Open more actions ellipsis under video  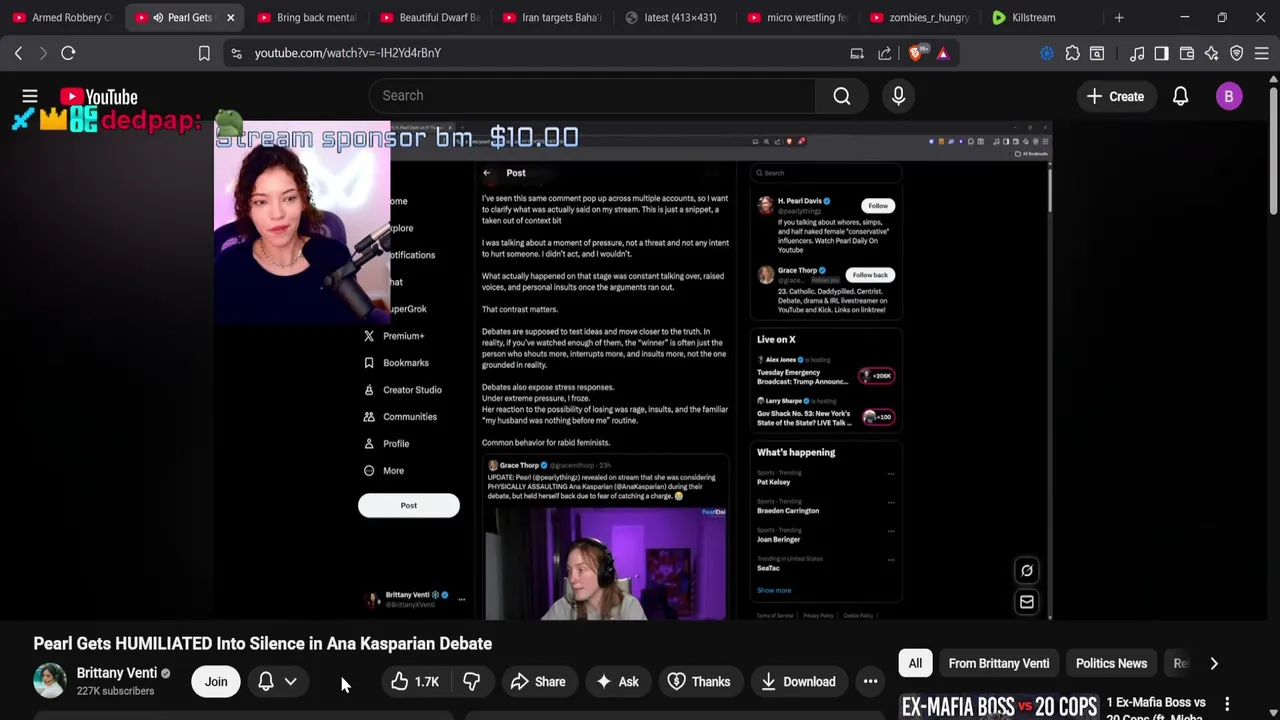(x=870, y=682)
